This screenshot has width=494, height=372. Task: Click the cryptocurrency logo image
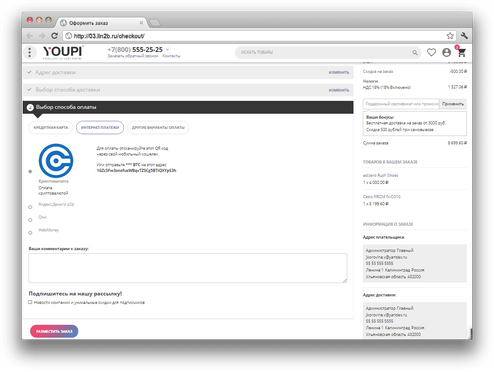point(56,161)
